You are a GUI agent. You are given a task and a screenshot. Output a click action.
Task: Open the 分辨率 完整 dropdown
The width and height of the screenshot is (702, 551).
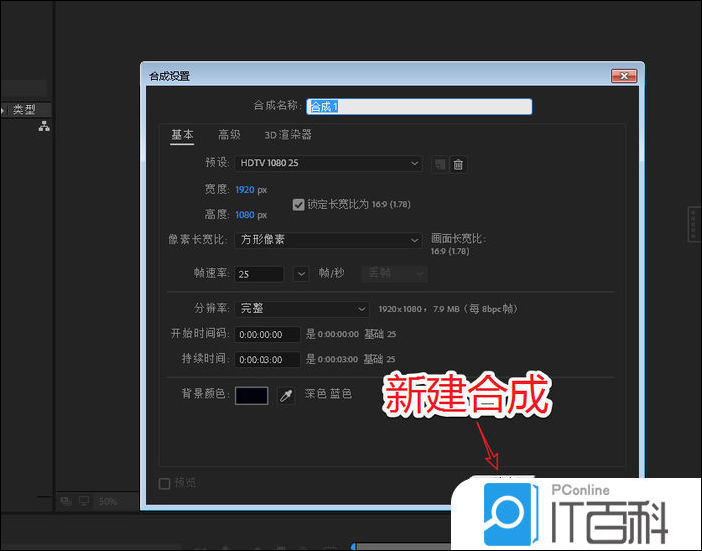click(x=302, y=308)
